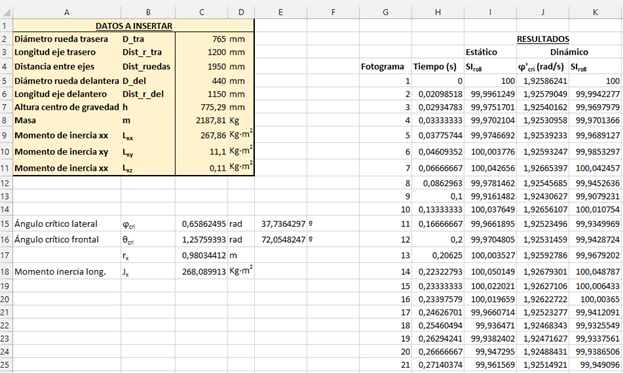This screenshot has height=373, width=623.
Task: Select the value 267,86 cell
Action: point(201,135)
